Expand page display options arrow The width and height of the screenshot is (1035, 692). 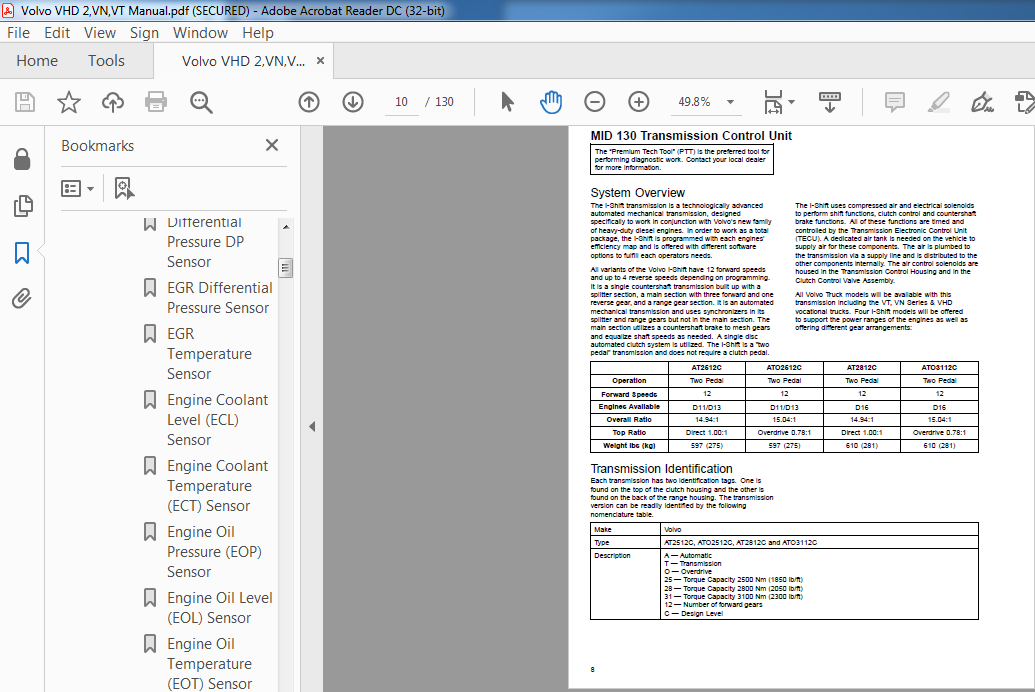click(x=791, y=102)
